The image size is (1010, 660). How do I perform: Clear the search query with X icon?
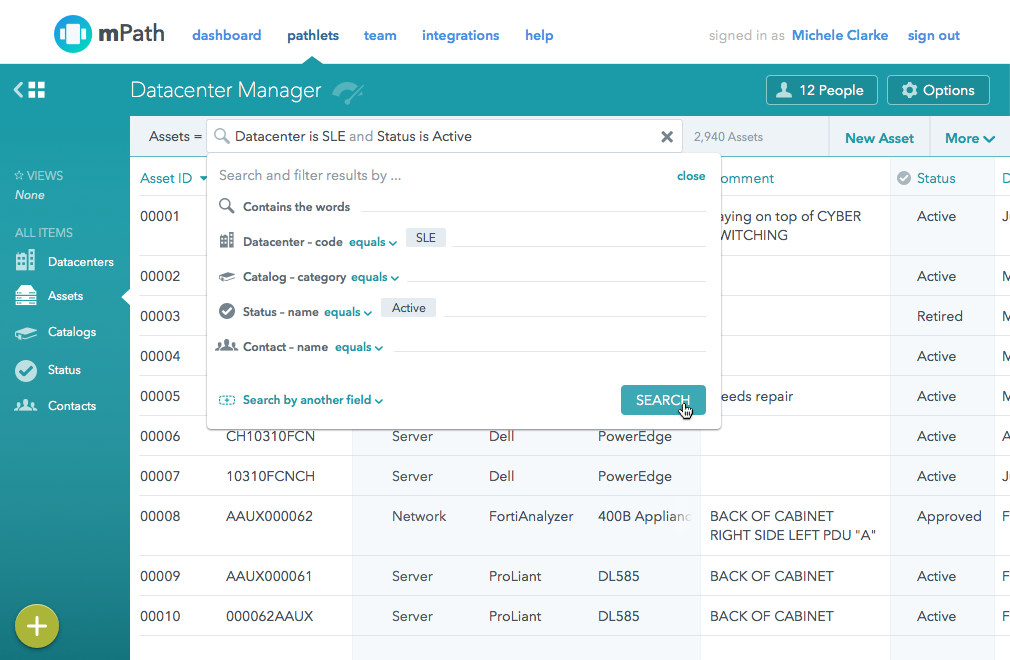(x=667, y=137)
